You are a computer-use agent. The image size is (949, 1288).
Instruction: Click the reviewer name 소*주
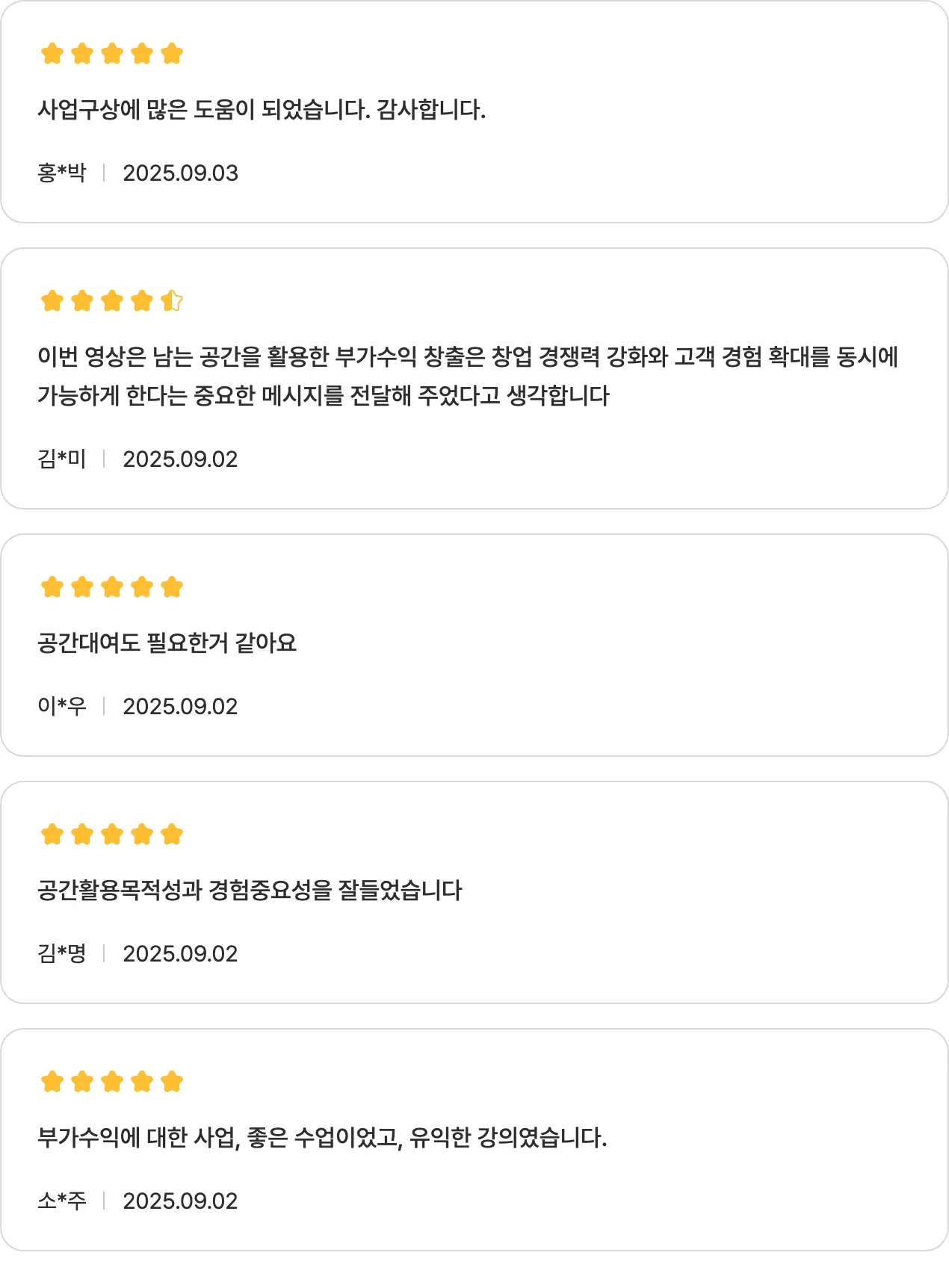pos(62,1201)
